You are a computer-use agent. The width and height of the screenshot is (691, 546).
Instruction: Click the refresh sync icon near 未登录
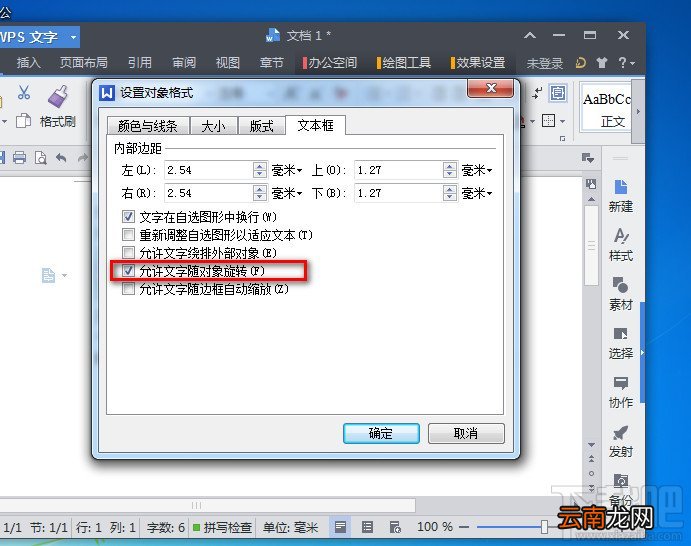click(x=580, y=63)
